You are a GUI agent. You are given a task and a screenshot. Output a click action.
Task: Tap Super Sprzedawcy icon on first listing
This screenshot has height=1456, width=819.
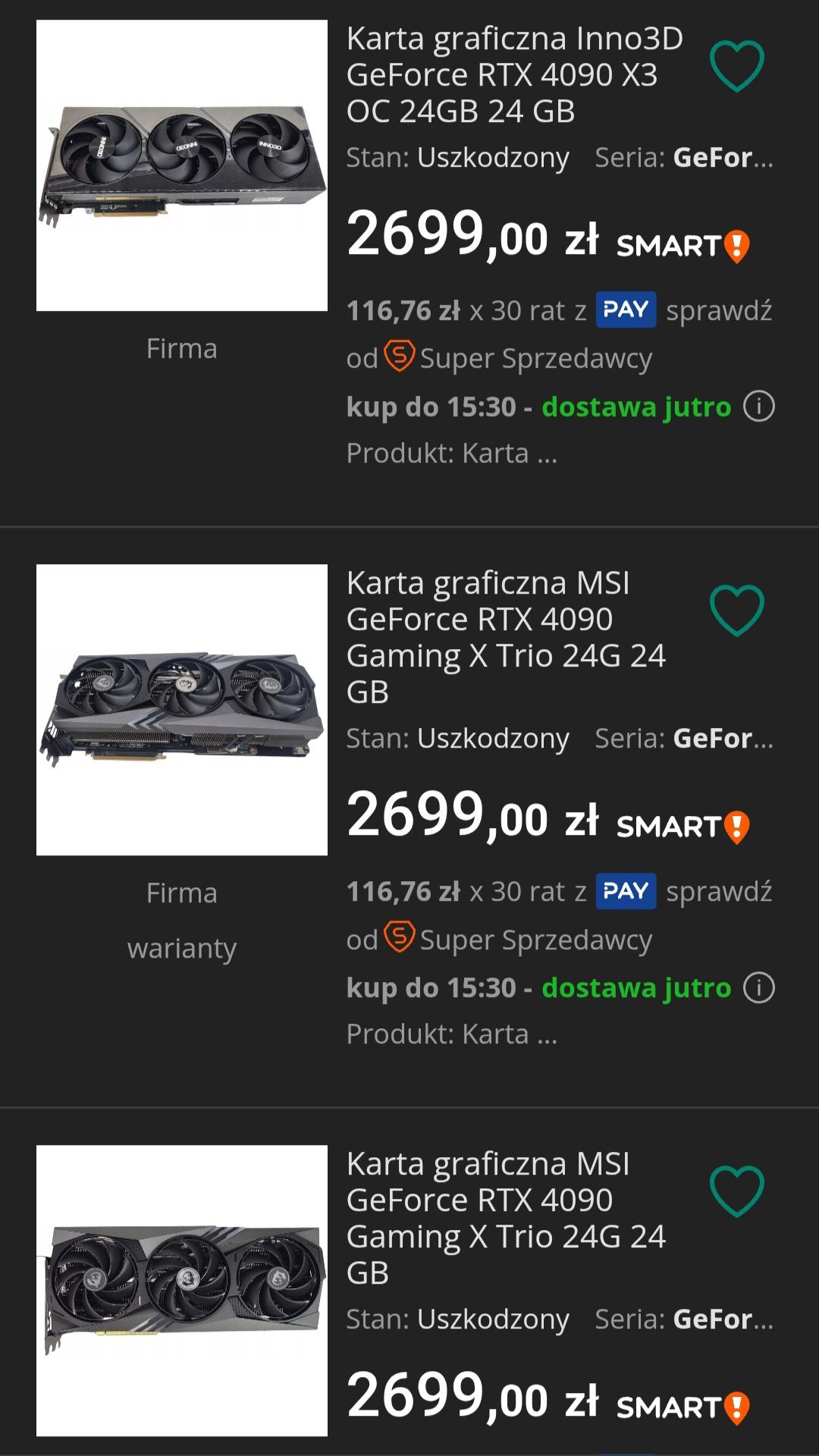(x=400, y=356)
